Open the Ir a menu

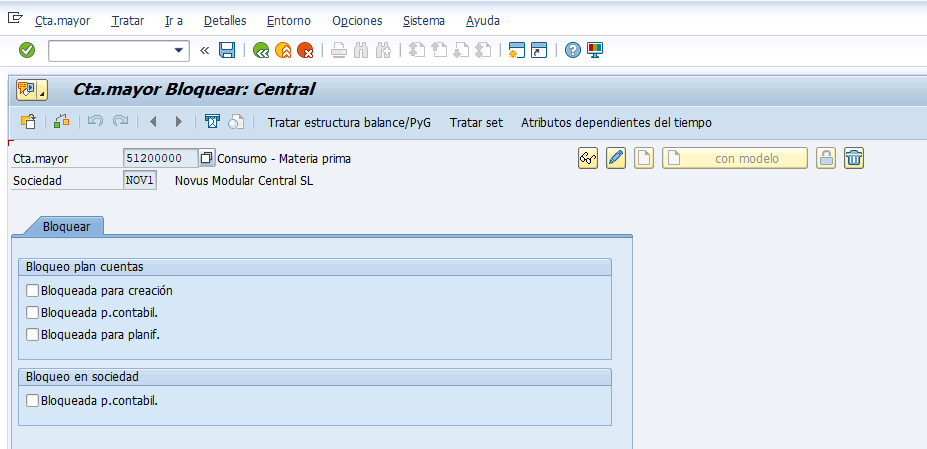pyautogui.click(x=174, y=21)
